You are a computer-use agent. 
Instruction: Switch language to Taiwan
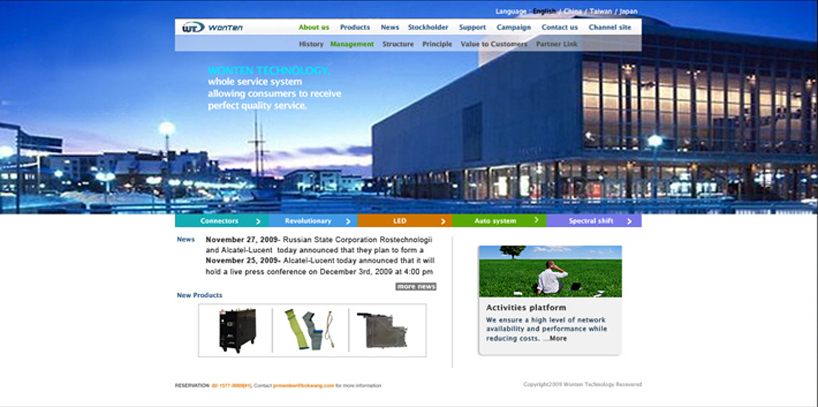pos(601,12)
